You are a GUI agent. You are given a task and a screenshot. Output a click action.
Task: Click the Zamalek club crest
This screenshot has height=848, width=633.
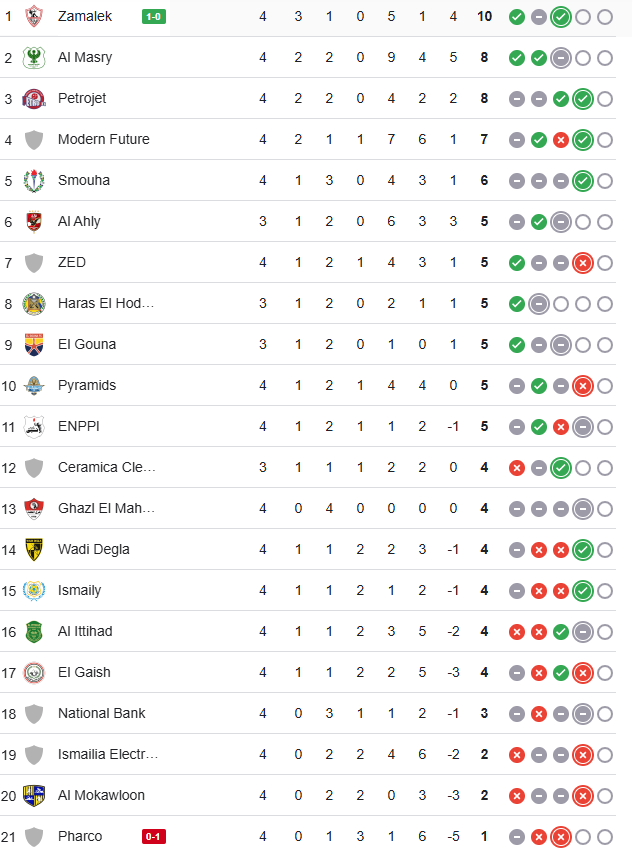(34, 16)
